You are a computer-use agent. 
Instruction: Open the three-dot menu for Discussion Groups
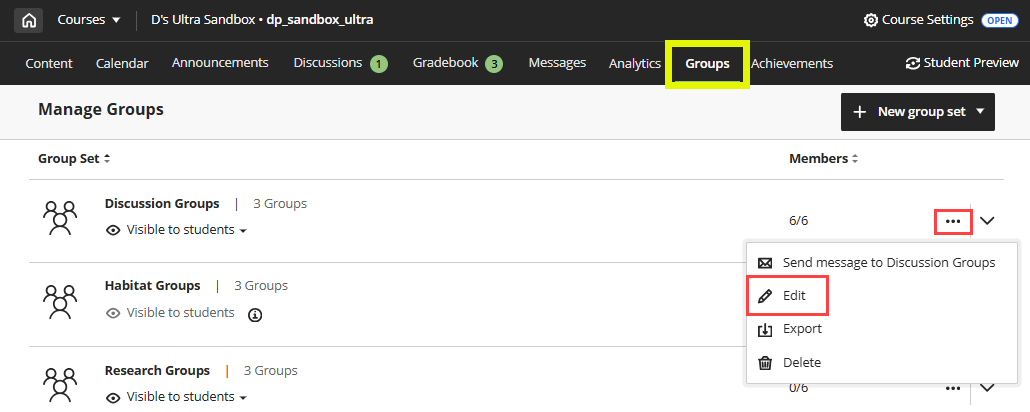[953, 221]
